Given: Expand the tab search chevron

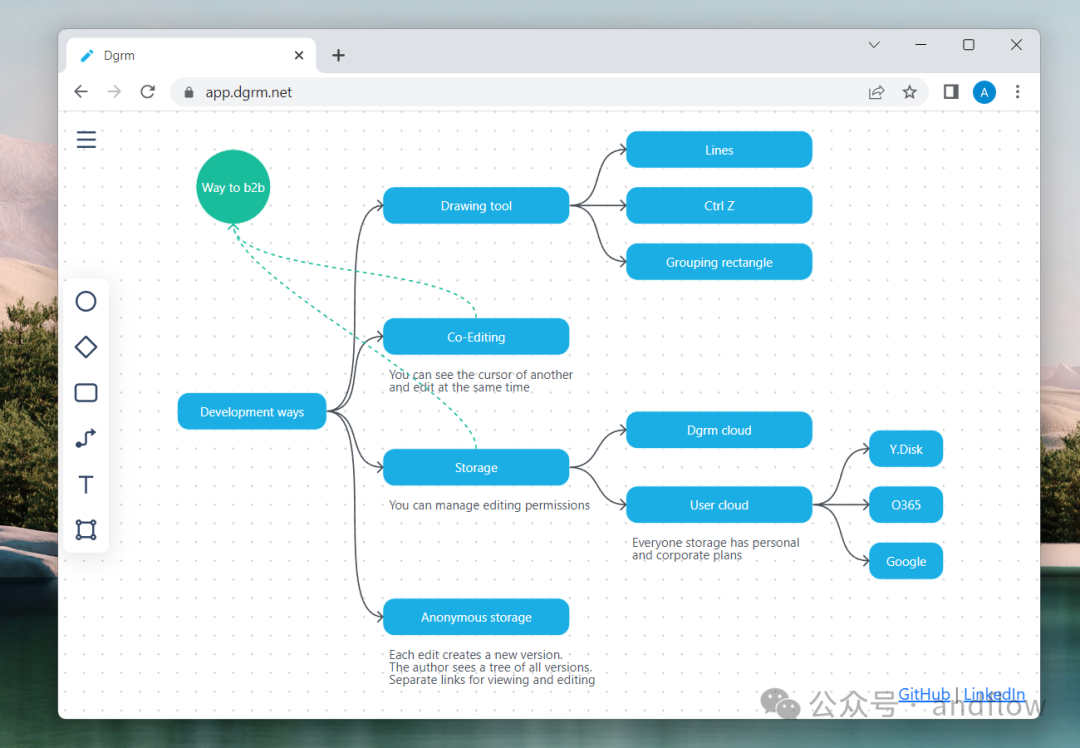Looking at the screenshot, I should tap(874, 45).
